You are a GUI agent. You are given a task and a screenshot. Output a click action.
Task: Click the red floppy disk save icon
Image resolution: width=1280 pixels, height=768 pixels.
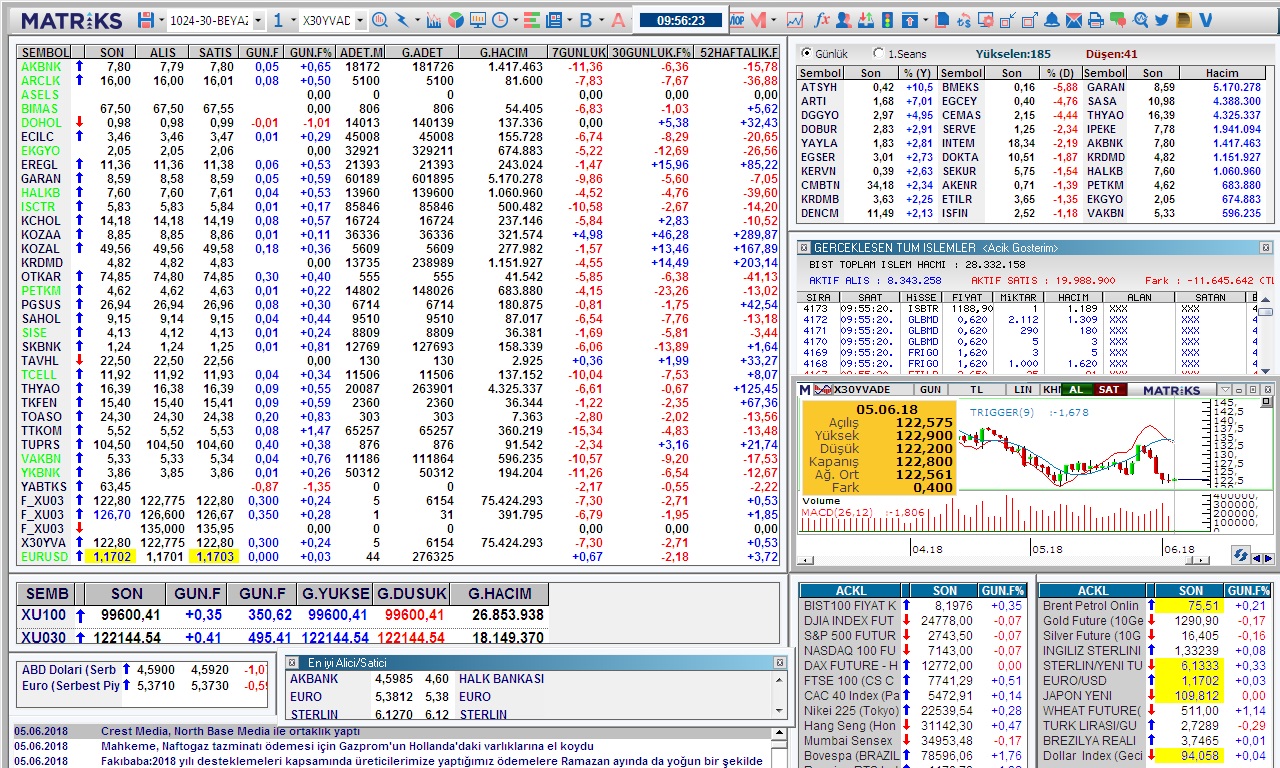coord(146,20)
